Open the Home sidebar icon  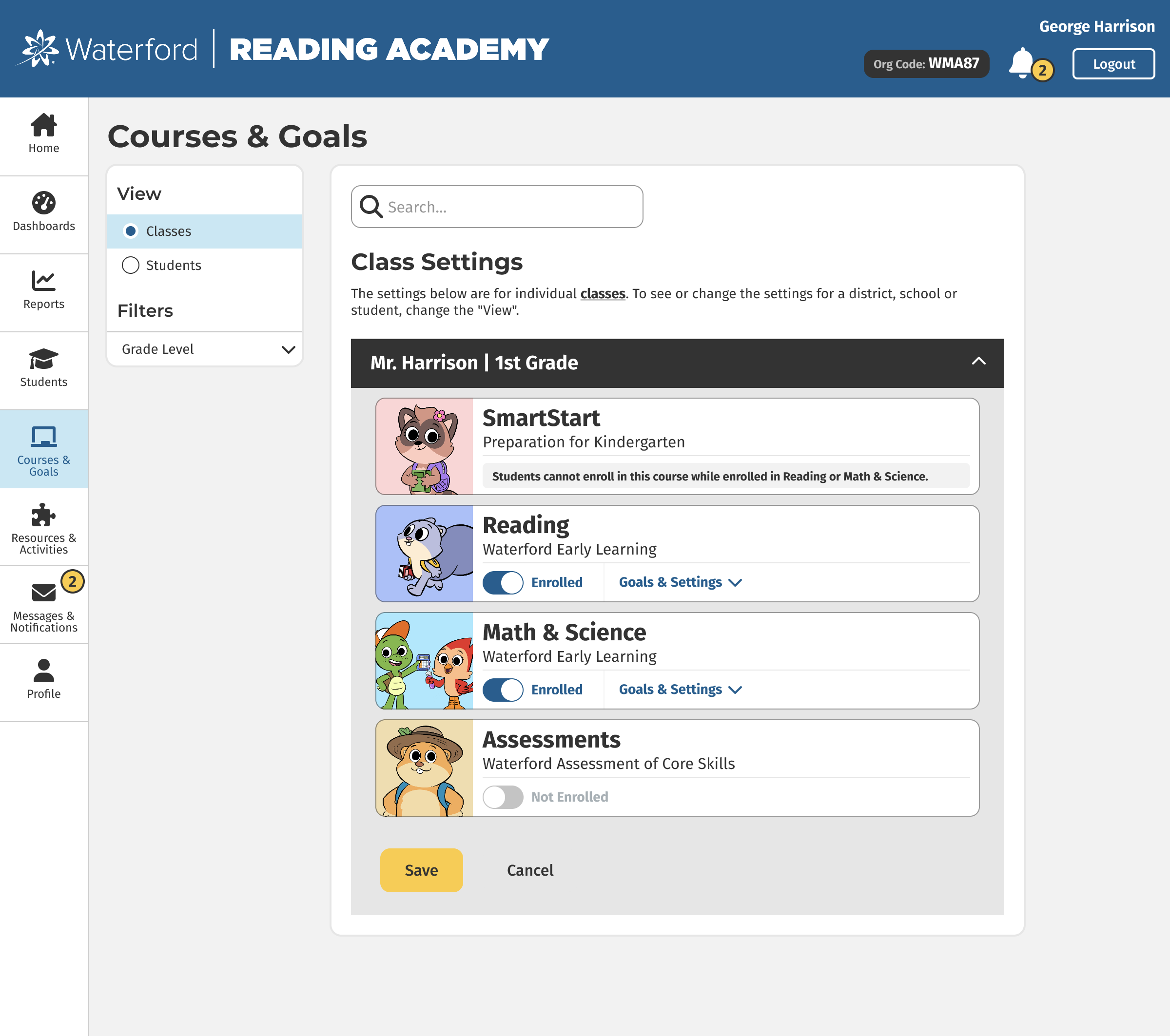tap(43, 125)
